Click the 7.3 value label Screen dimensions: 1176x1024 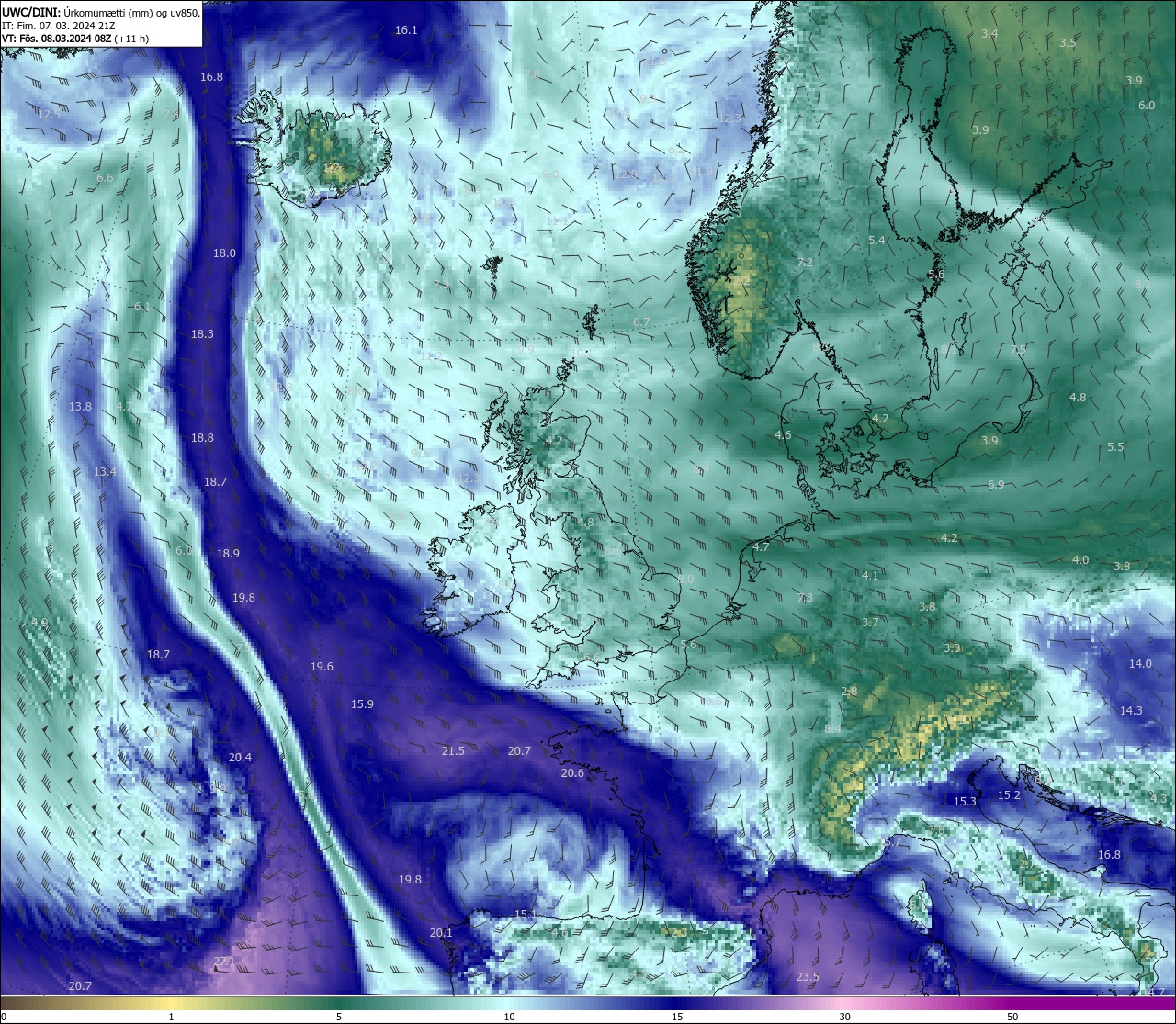805,598
